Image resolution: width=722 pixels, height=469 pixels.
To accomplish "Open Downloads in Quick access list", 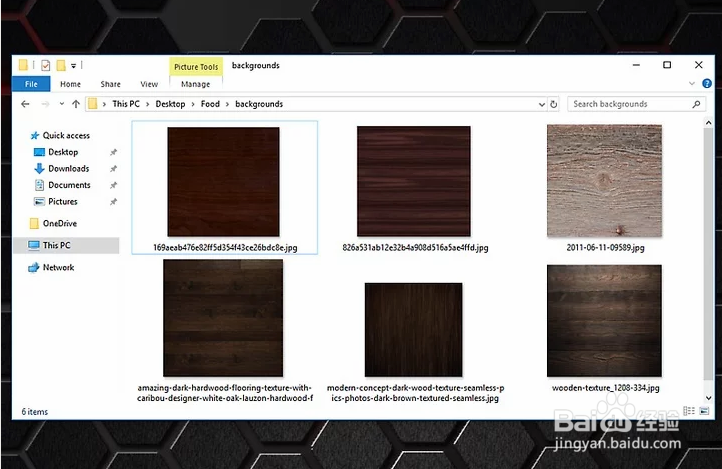I will tap(69, 168).
